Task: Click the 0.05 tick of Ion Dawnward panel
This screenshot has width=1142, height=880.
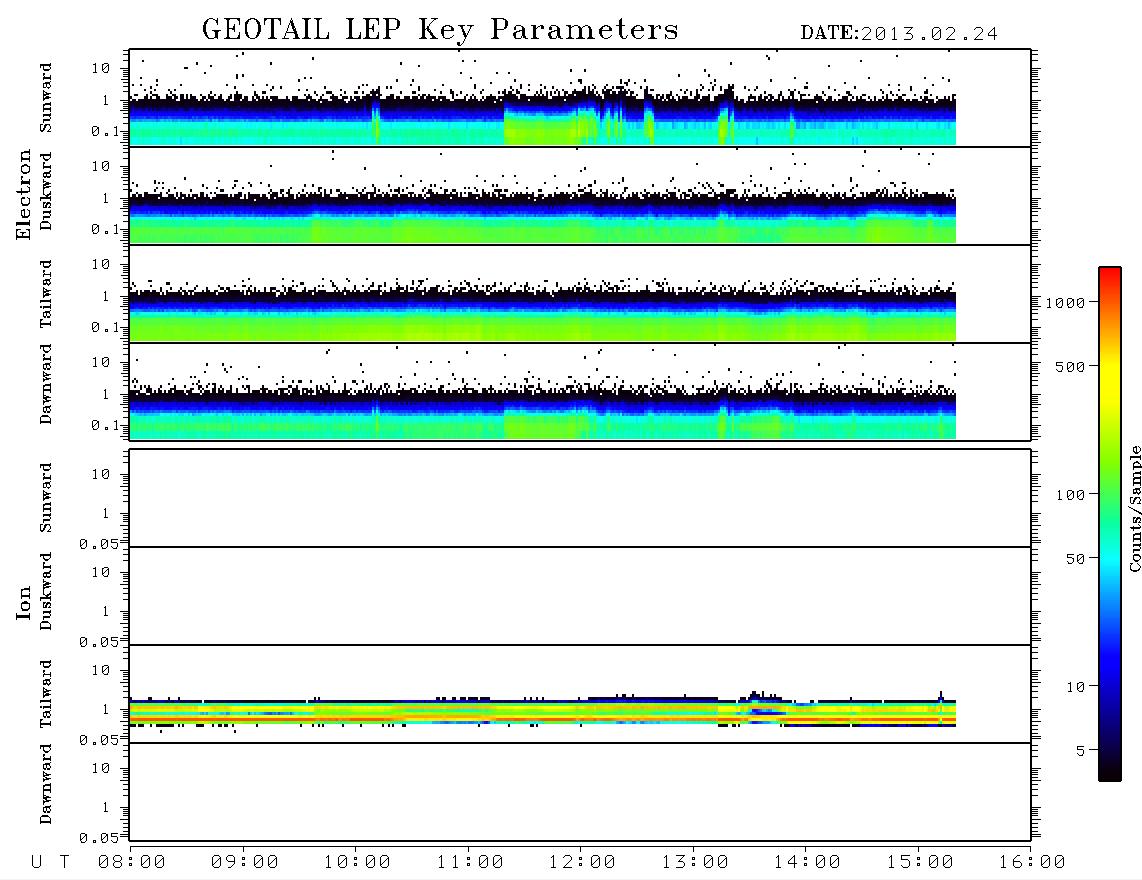Action: (99, 838)
